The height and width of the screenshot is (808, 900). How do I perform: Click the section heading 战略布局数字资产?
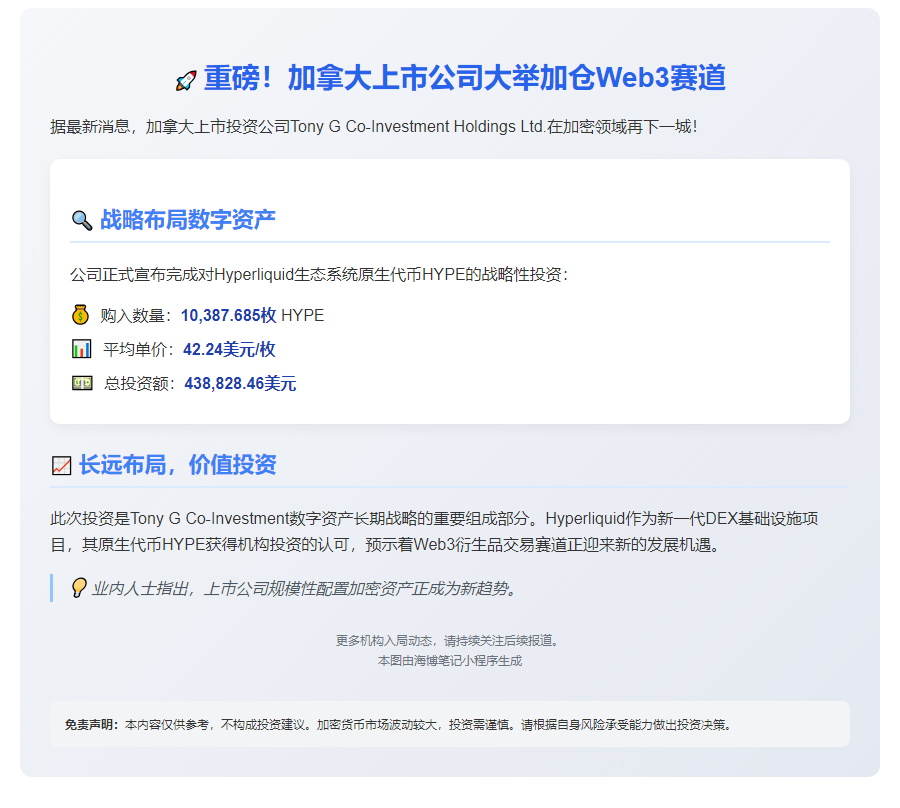coord(188,220)
